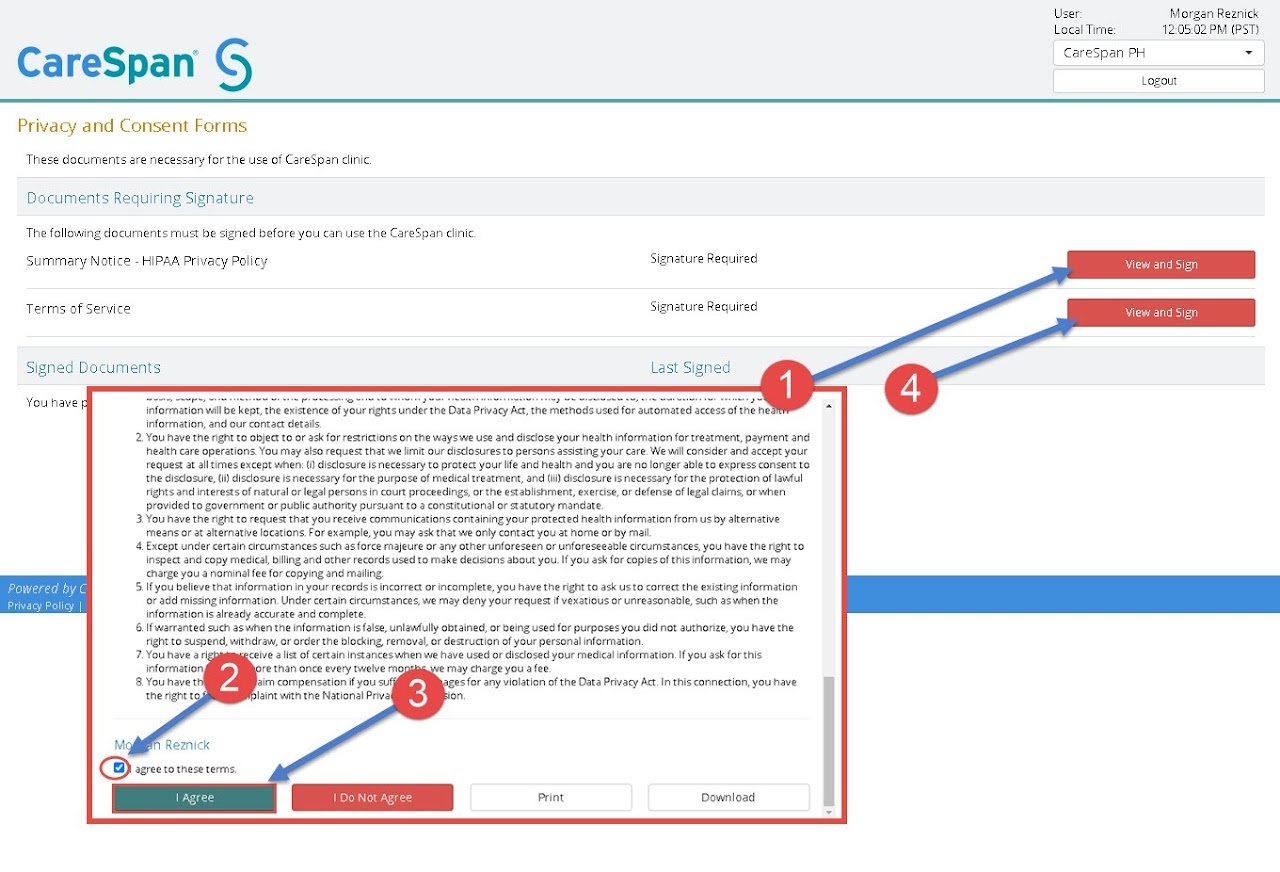This screenshot has width=1280, height=872.
Task: Print the consent document
Action: (551, 797)
